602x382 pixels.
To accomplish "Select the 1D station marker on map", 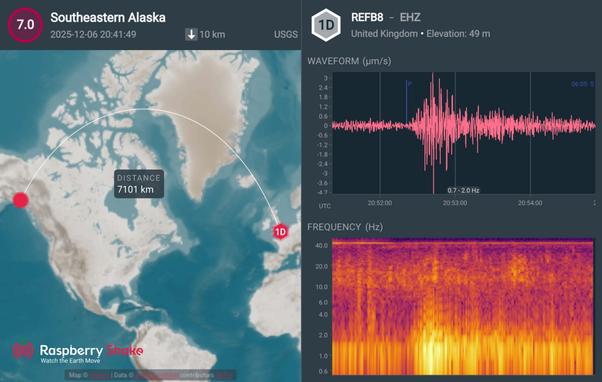I will 280,232.
